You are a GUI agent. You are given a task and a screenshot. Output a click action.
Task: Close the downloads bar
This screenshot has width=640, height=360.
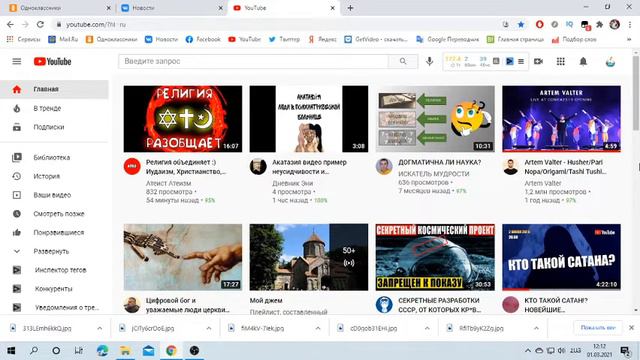[631, 328]
